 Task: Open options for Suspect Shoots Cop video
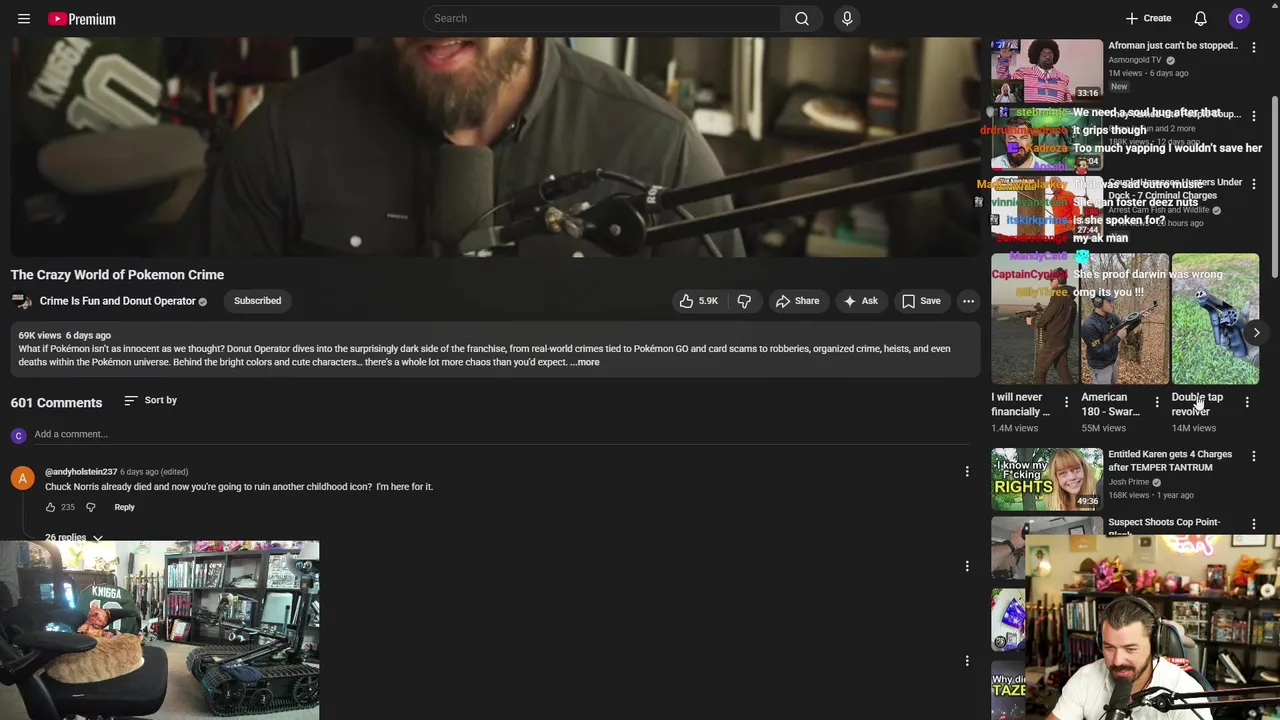1254,524
